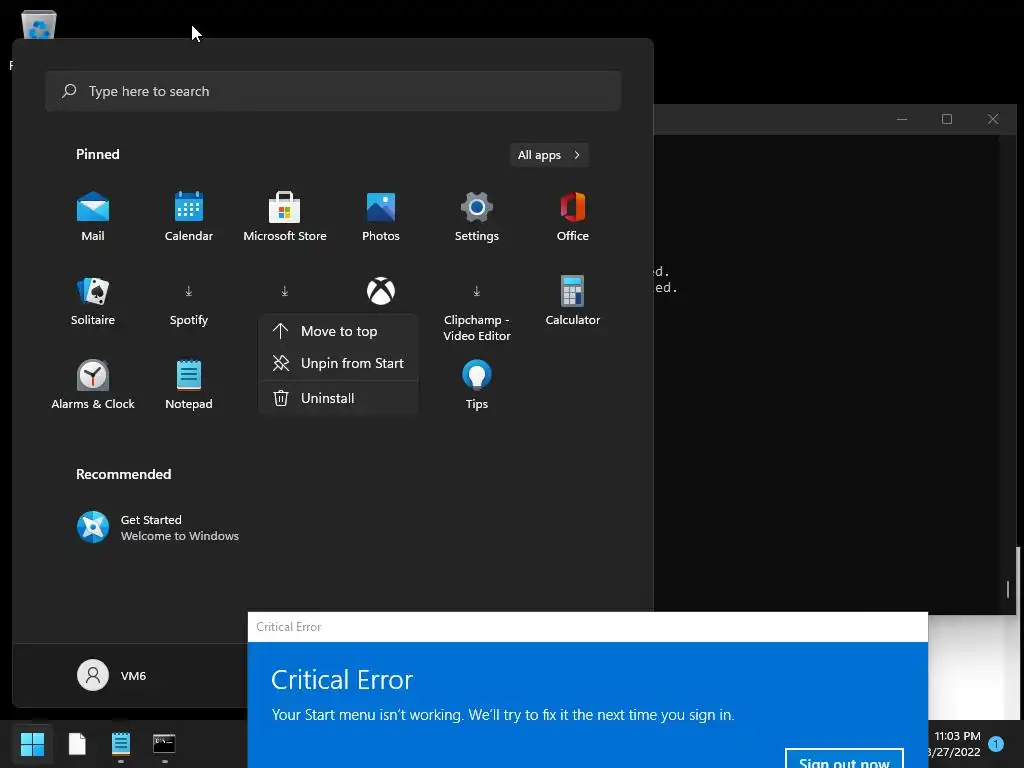The image size is (1024, 768).
Task: Open the Calendar app
Action: coord(189,217)
